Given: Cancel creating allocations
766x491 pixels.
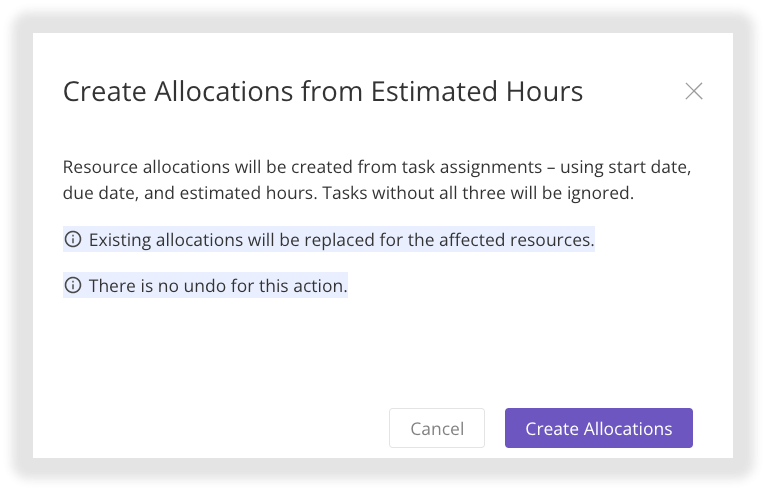Looking at the screenshot, I should (x=437, y=428).
